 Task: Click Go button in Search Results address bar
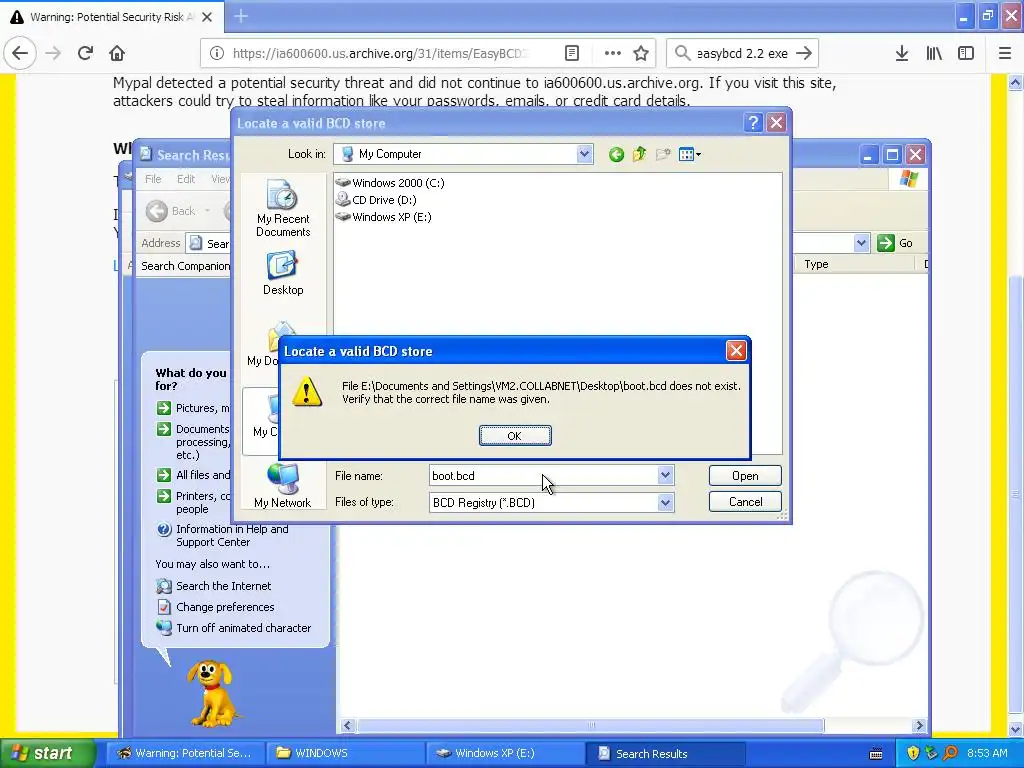click(895, 243)
